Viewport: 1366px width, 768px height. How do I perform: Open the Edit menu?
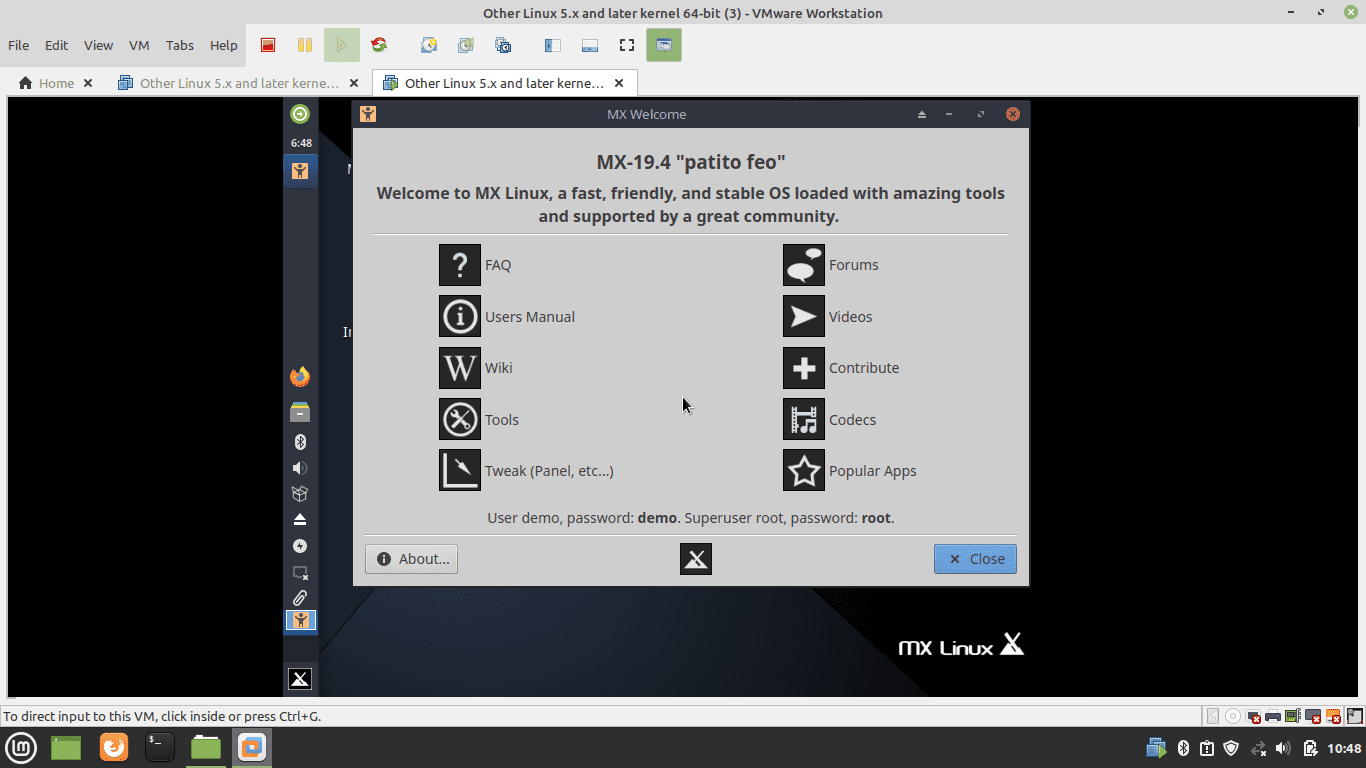(56, 45)
